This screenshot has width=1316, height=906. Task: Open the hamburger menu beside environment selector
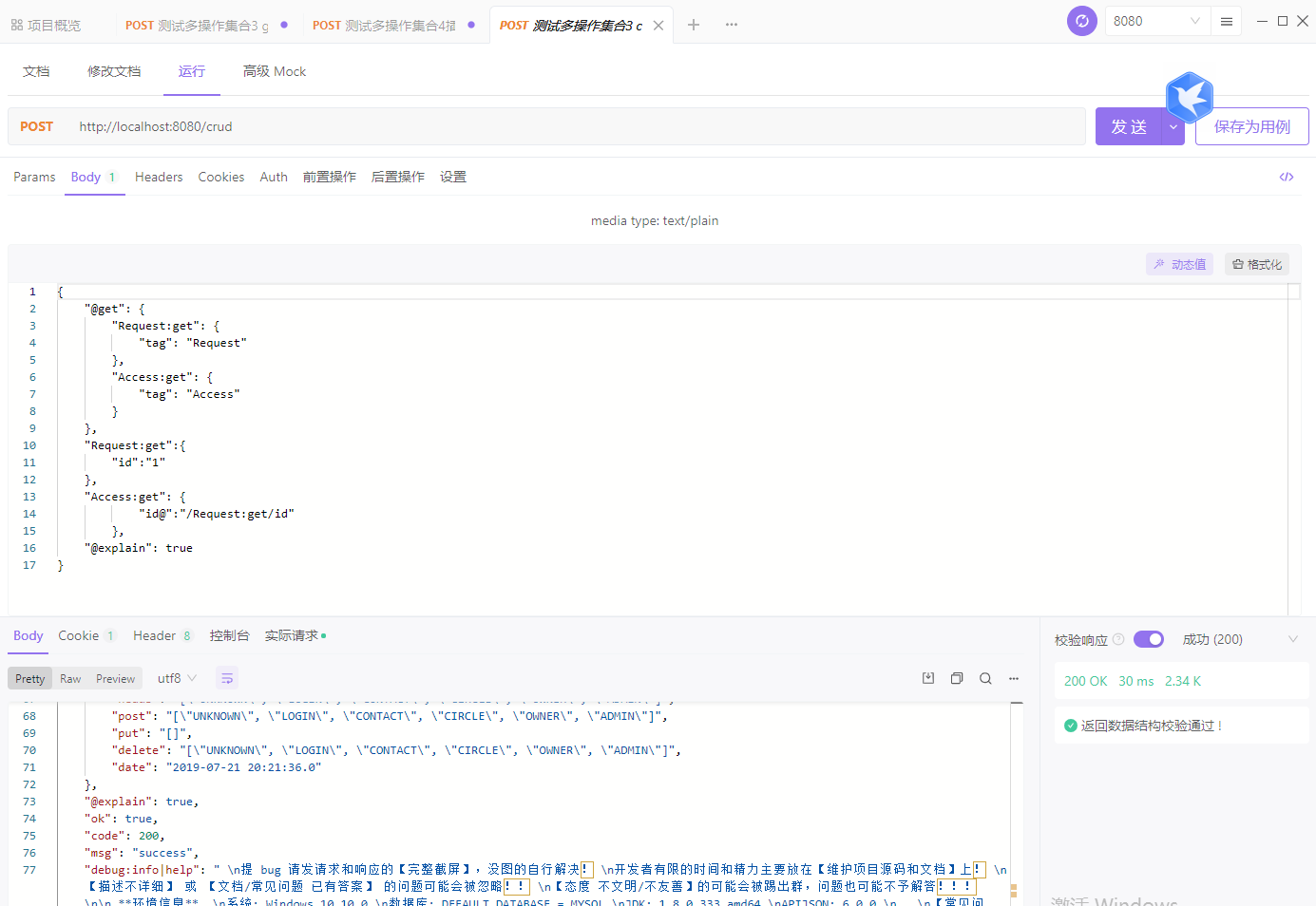pyautogui.click(x=1227, y=21)
